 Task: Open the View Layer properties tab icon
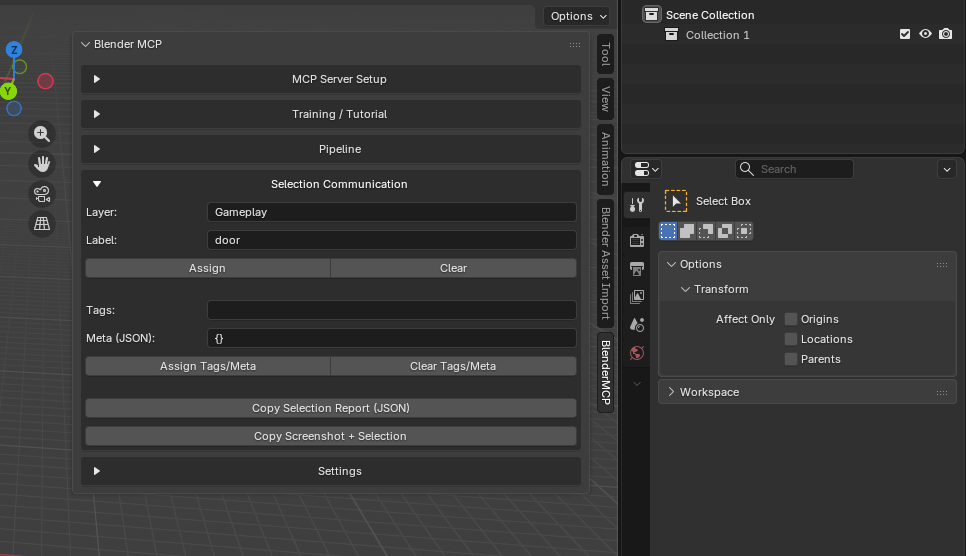[637, 296]
